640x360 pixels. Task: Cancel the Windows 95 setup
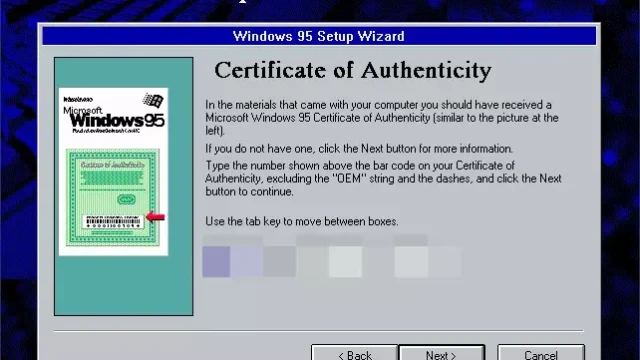point(541,353)
